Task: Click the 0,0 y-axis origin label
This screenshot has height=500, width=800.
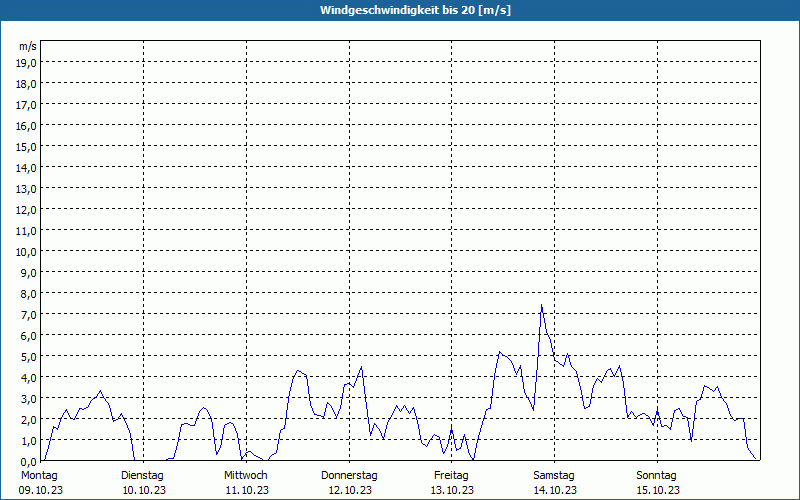Action: [27, 461]
